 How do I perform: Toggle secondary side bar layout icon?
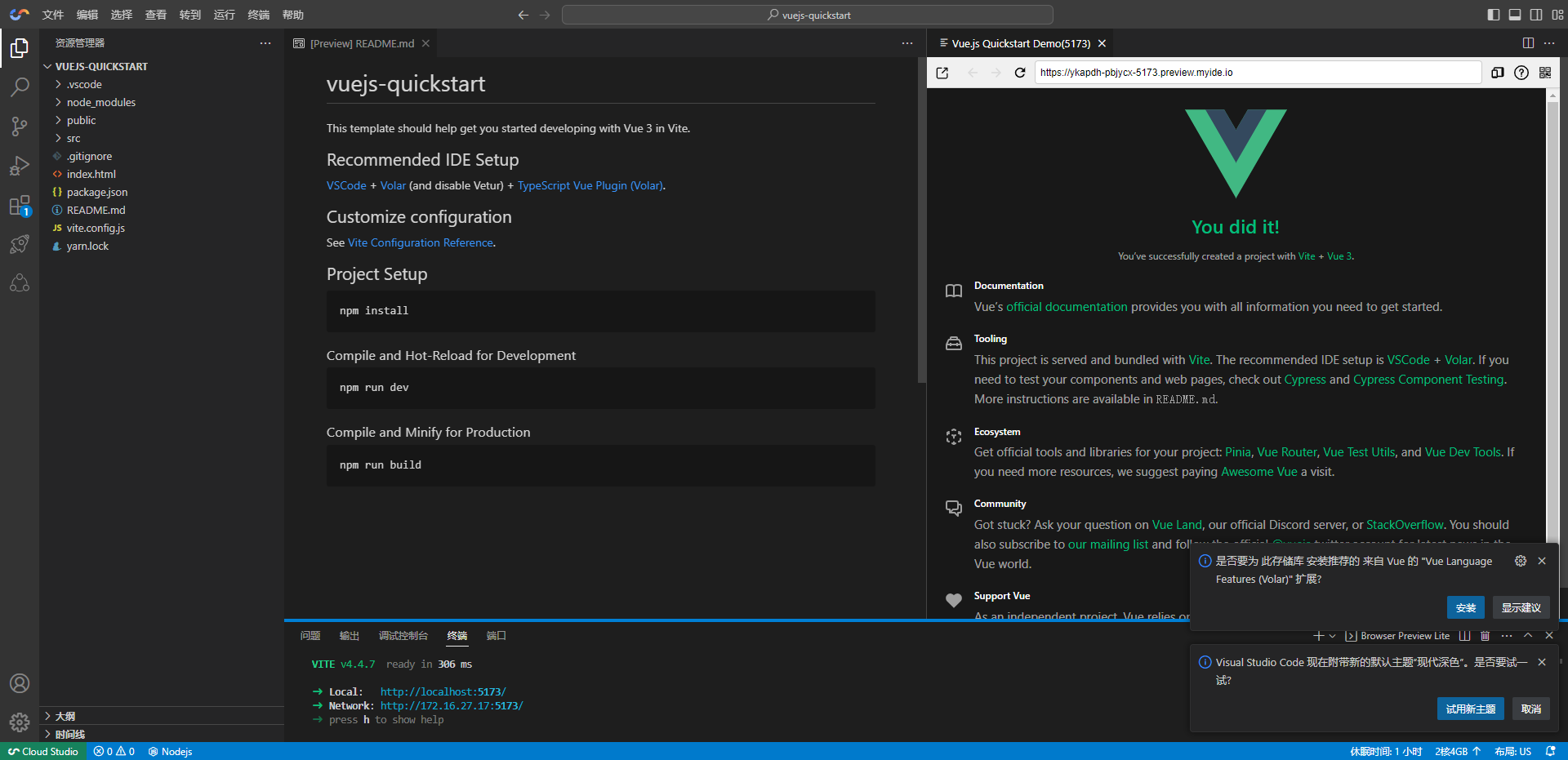click(x=1536, y=15)
